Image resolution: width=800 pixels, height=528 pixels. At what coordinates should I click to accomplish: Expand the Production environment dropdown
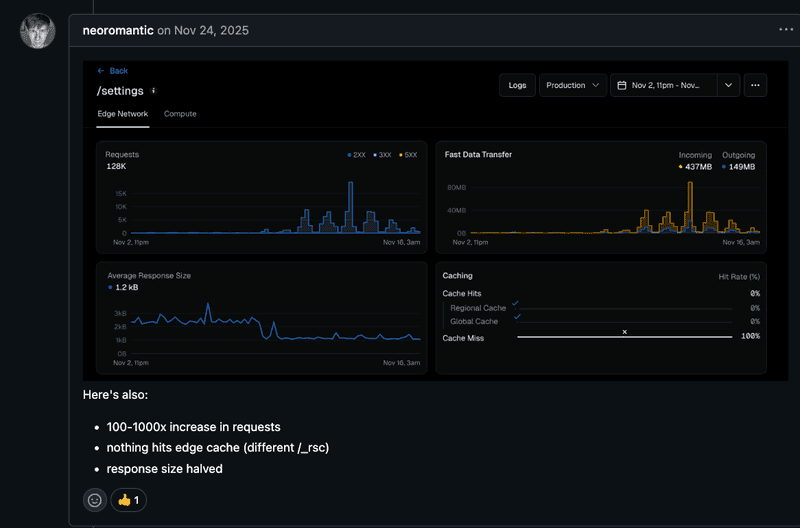(x=572, y=85)
